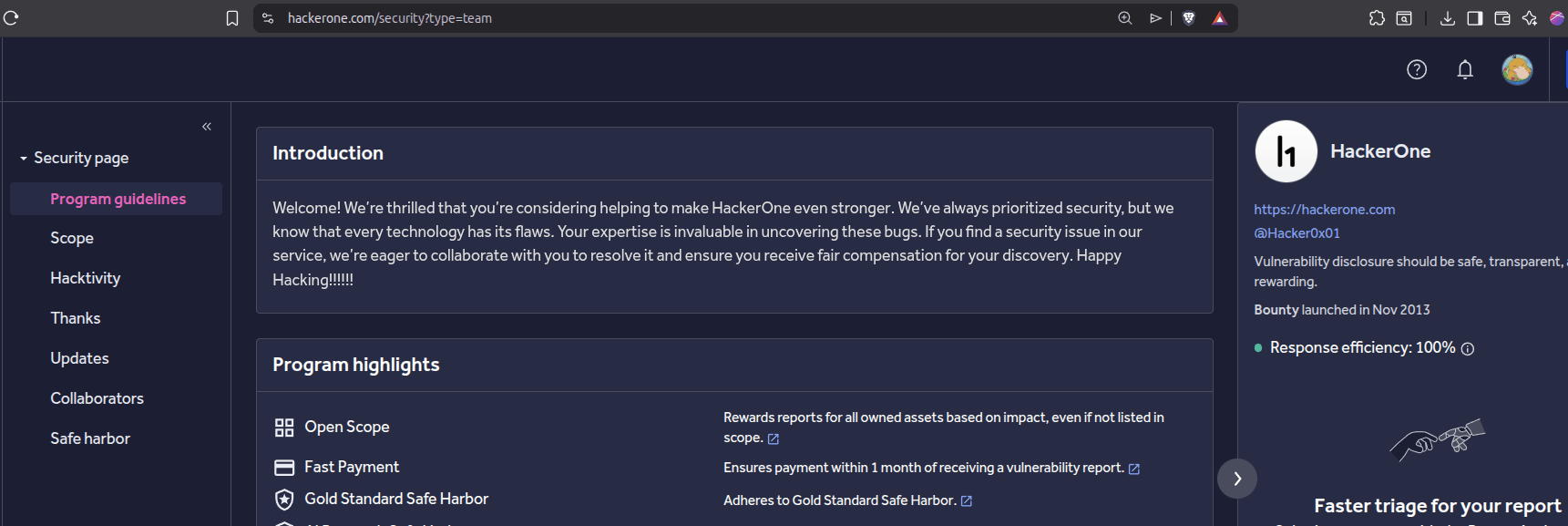Open Hacktivity in the sidebar
The height and width of the screenshot is (526, 1568).
click(85, 278)
